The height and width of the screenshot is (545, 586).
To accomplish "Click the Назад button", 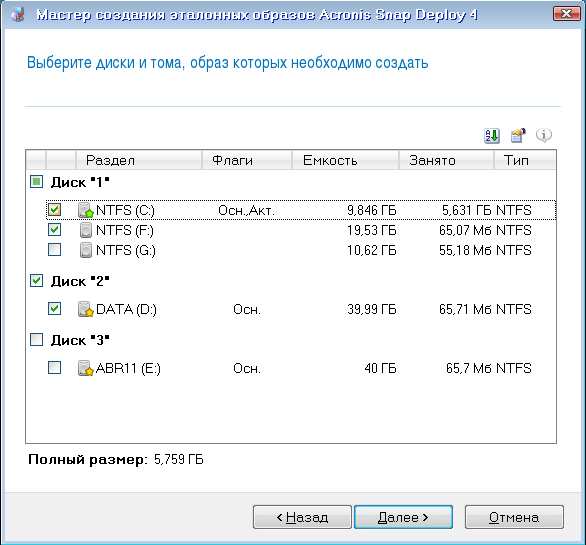I will [x=302, y=517].
